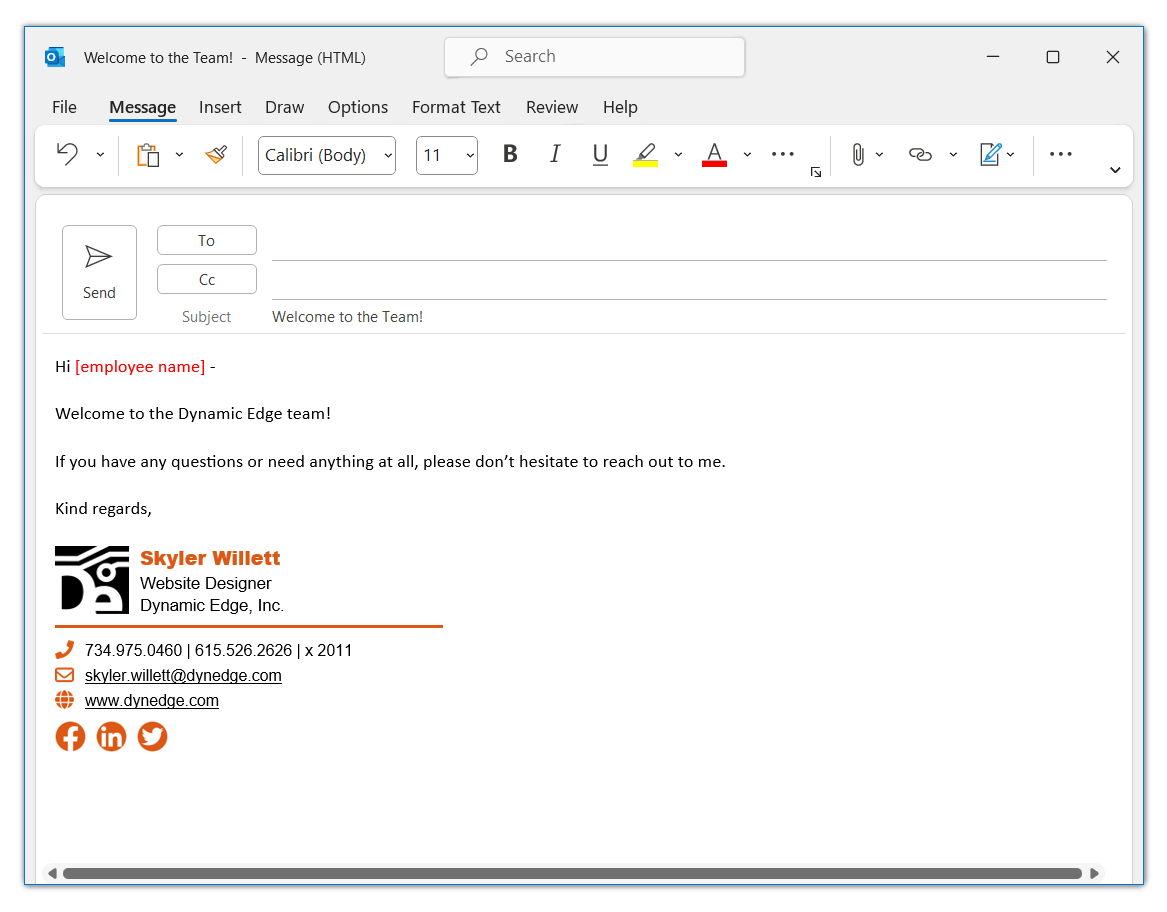Click the "Kind regards," line
Viewport: 1167px width, 912px height.
(103, 508)
